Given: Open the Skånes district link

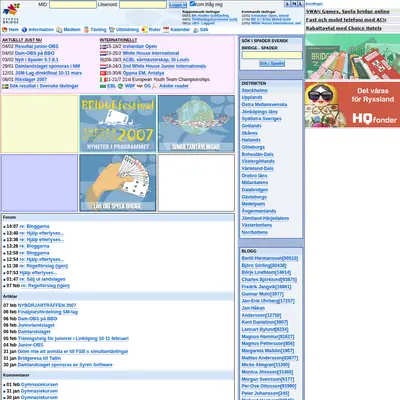Looking at the screenshot, I should click(x=250, y=133).
